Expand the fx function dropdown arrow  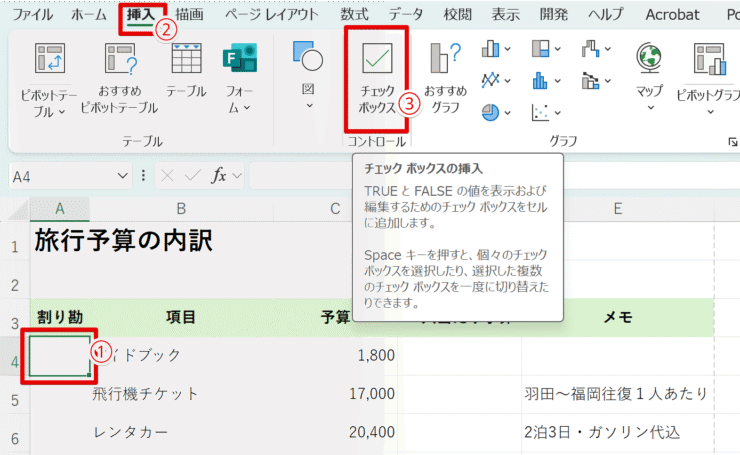coord(237,176)
